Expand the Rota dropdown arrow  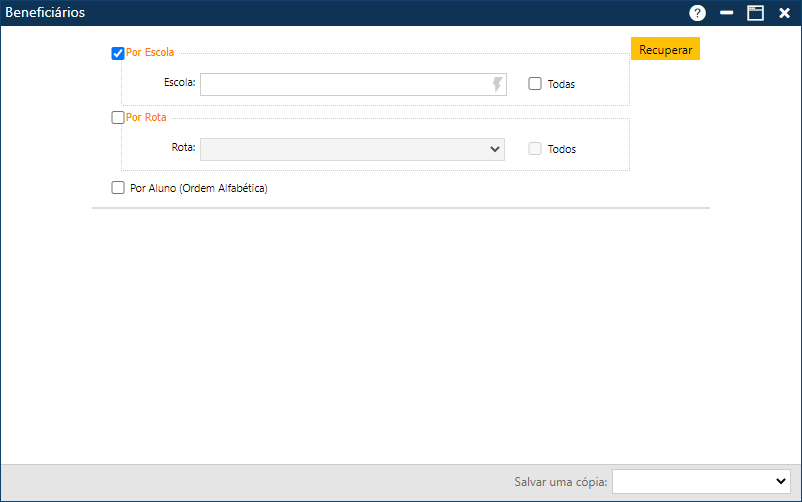click(494, 149)
